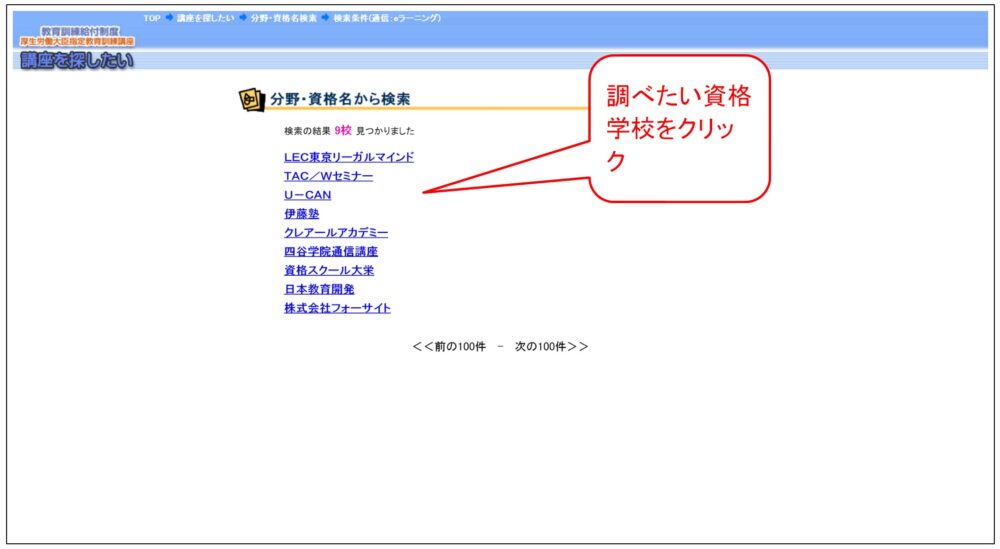Viewport: 1000px width, 549px height.
Task: Click the 検索条件 breadcrumb item
Action: [x=386, y=18]
